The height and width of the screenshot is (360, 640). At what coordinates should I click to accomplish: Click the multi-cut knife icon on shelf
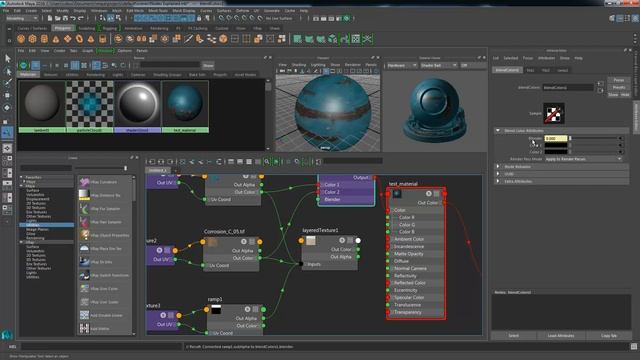pos(188,39)
